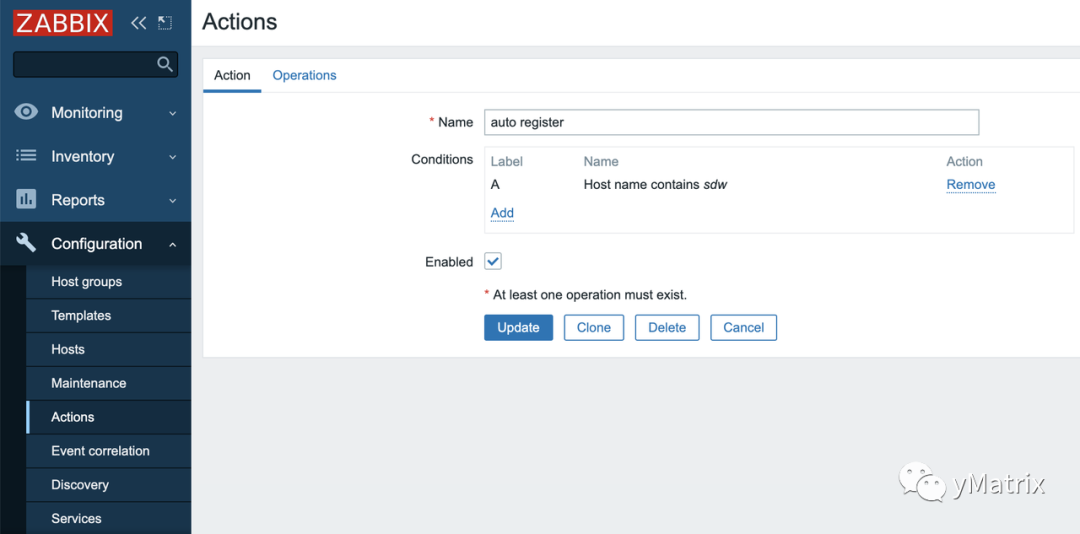Click the sidebar hide/kiosk icon
1080x534 pixels.
pos(165,23)
